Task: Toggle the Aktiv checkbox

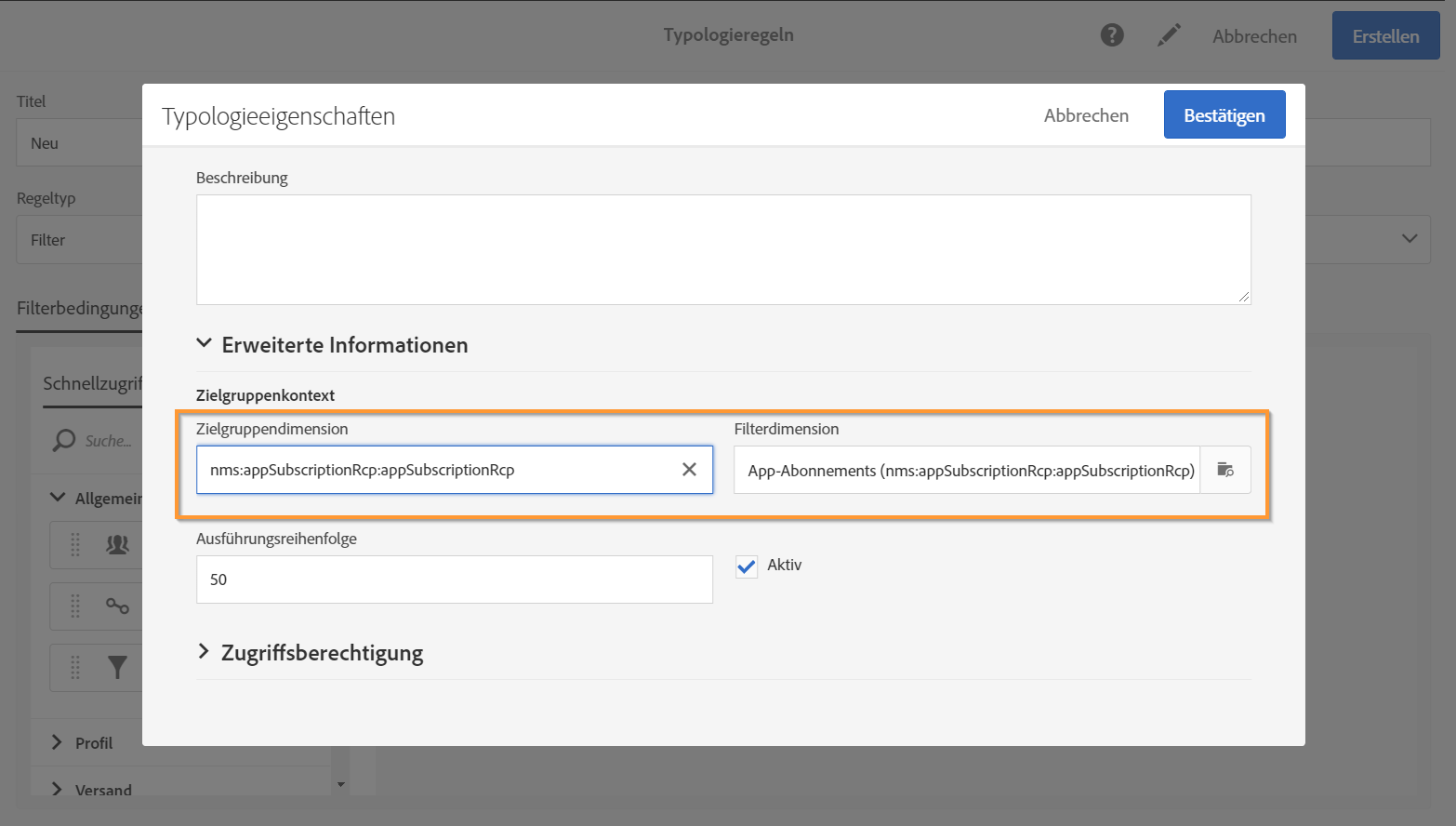Action: tap(747, 566)
